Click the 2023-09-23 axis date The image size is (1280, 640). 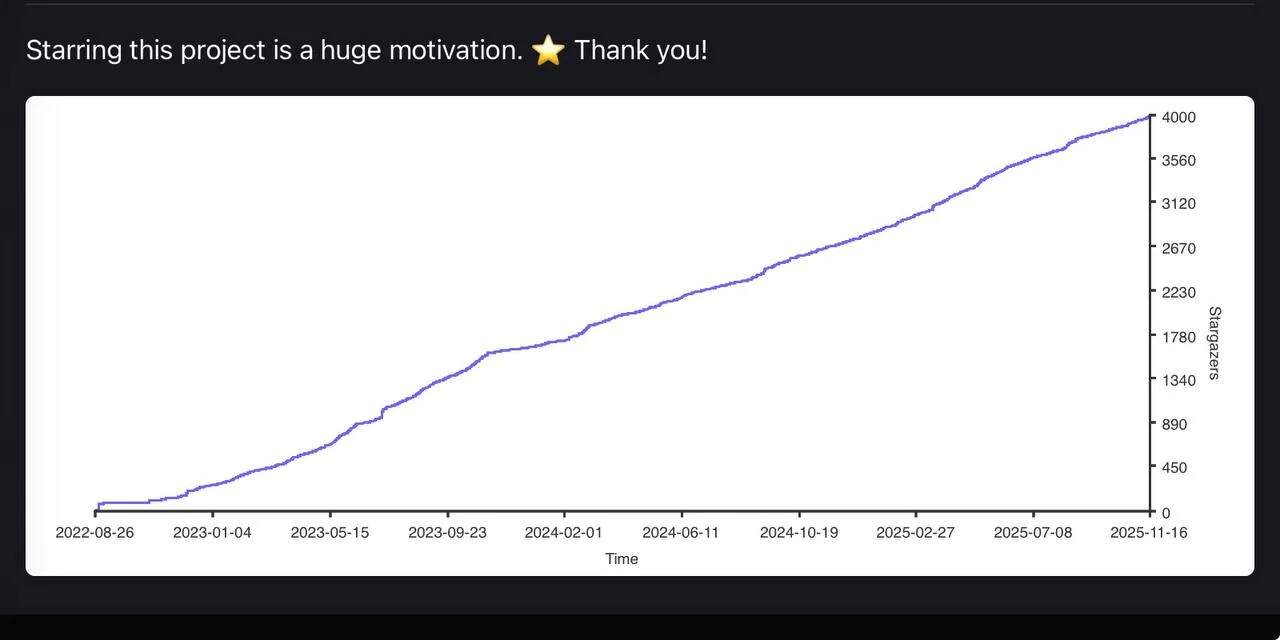[447, 532]
